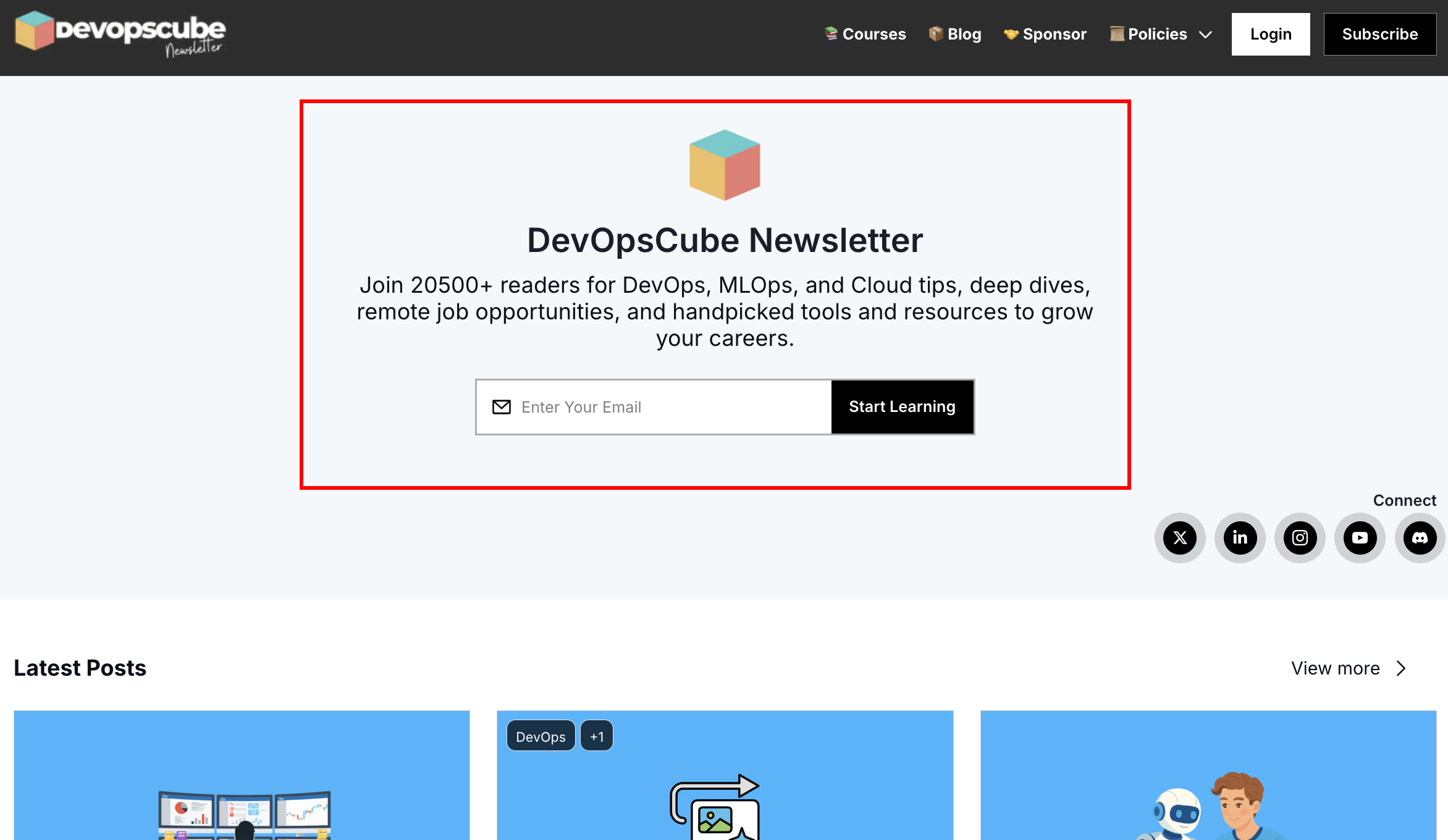Image resolution: width=1448 pixels, height=840 pixels.
Task: Expand the Policies dropdown menu
Action: [x=1161, y=34]
